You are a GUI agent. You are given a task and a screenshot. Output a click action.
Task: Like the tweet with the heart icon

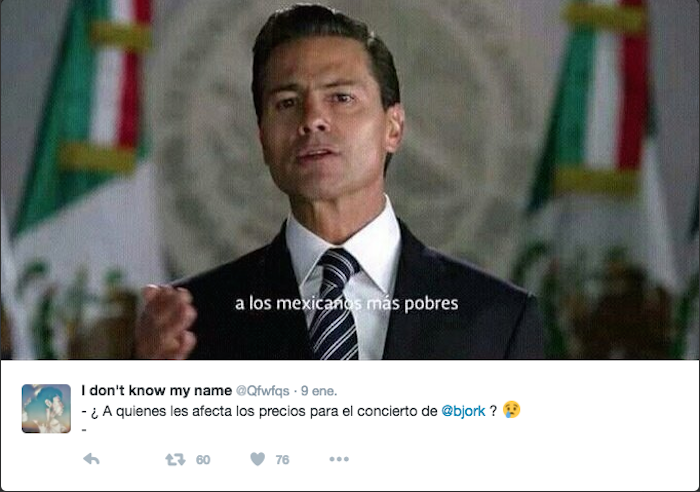point(258,459)
